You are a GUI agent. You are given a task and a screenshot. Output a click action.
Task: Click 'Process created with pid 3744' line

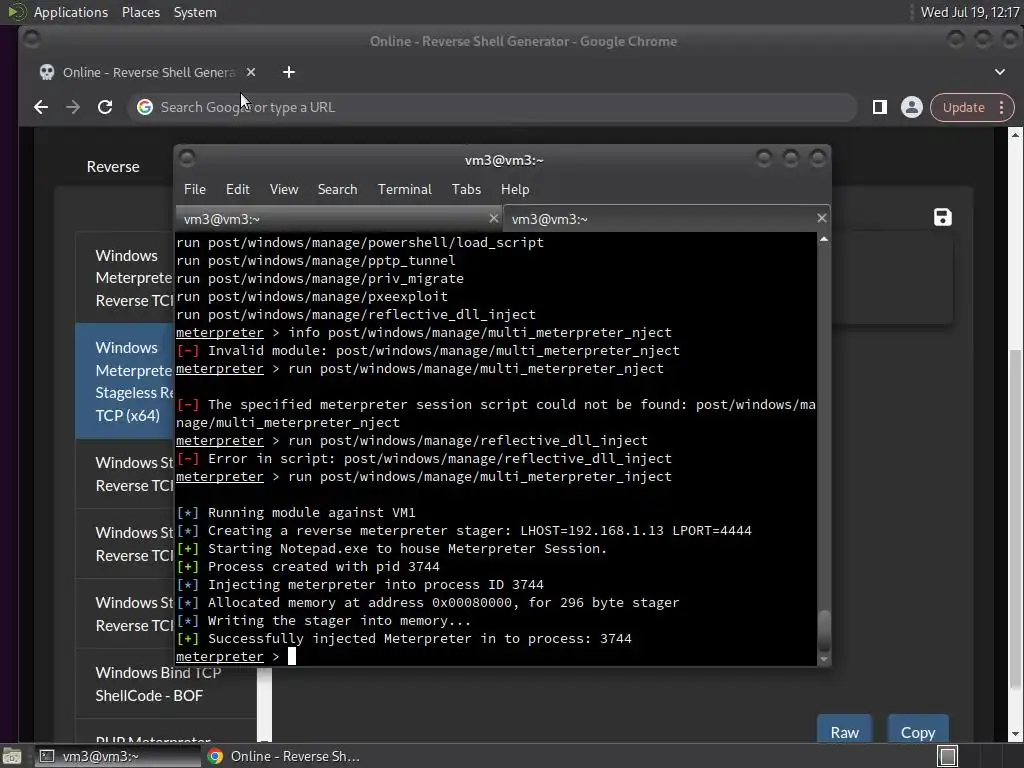tap(308, 567)
